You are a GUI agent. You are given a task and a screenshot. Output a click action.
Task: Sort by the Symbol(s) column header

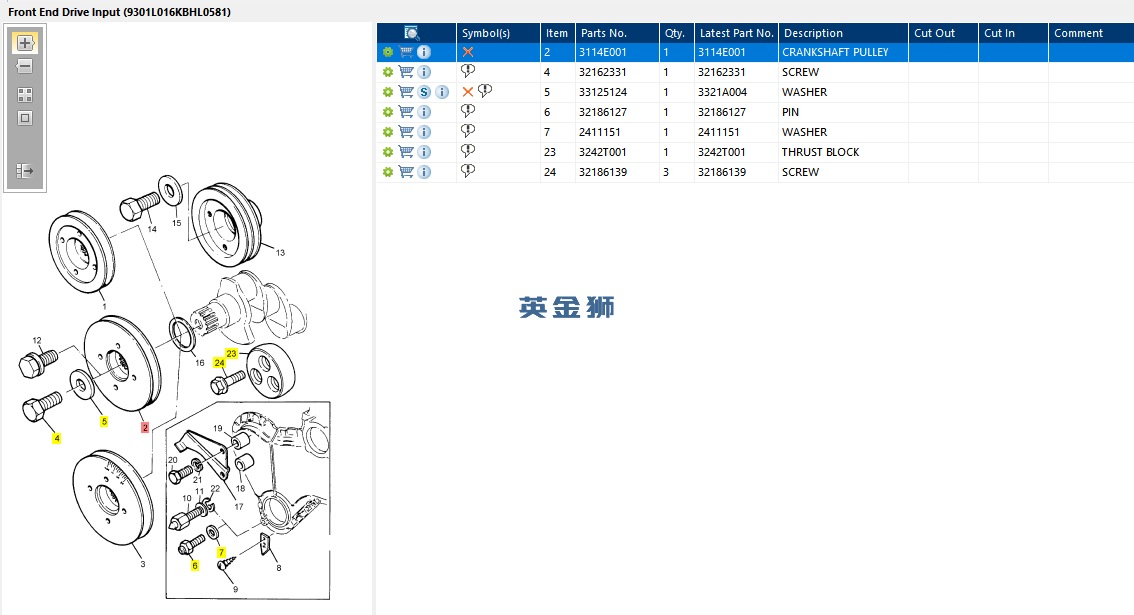pyautogui.click(x=498, y=33)
